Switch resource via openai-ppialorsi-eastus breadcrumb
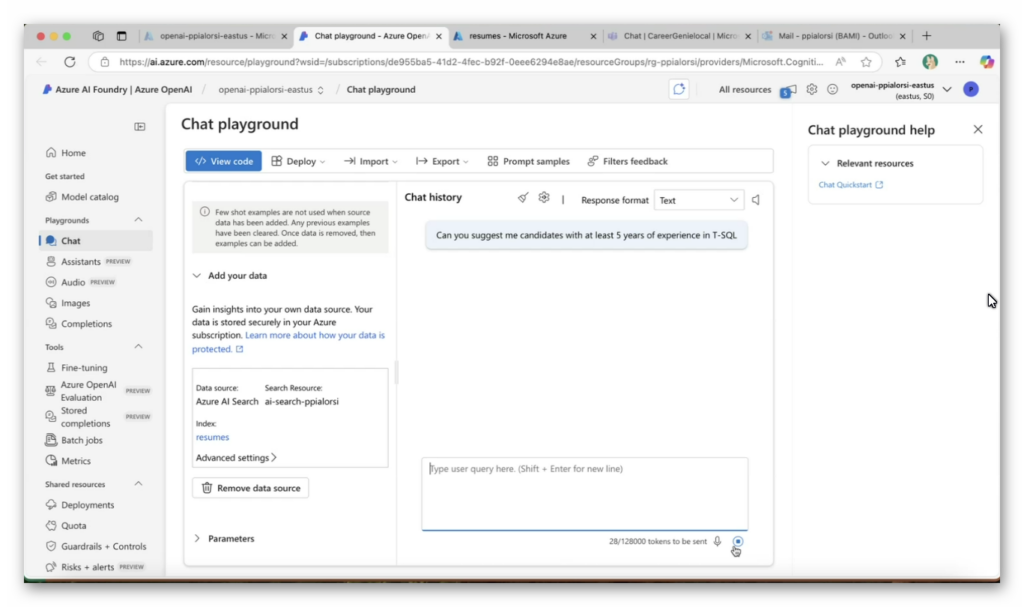The height and width of the screenshot is (607, 1024). [x=271, y=90]
